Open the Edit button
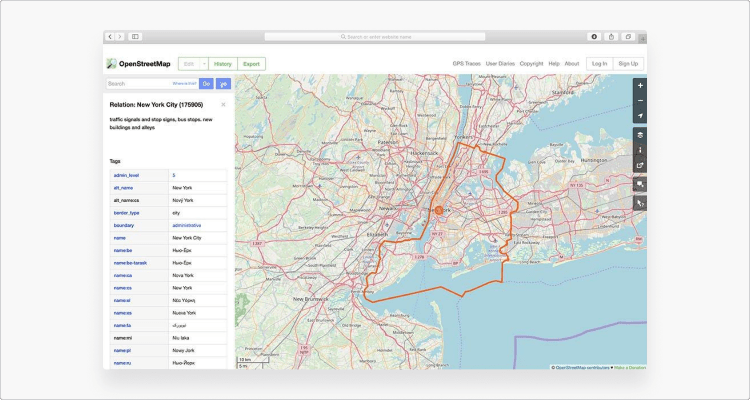Viewport: 750px width, 400px height. (189, 64)
